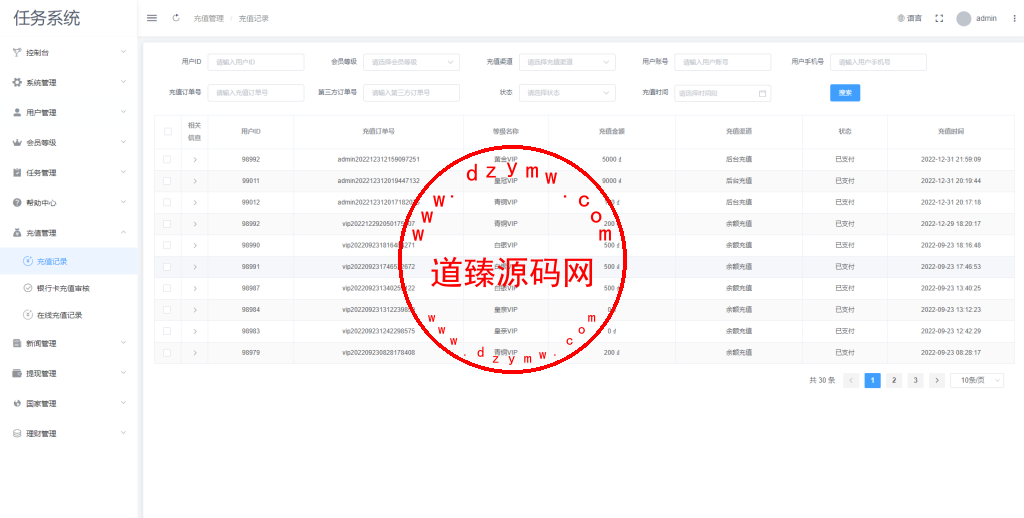Click the 任务管理 clipboard icon
Screen dimensions: 1024x518
click(17, 172)
